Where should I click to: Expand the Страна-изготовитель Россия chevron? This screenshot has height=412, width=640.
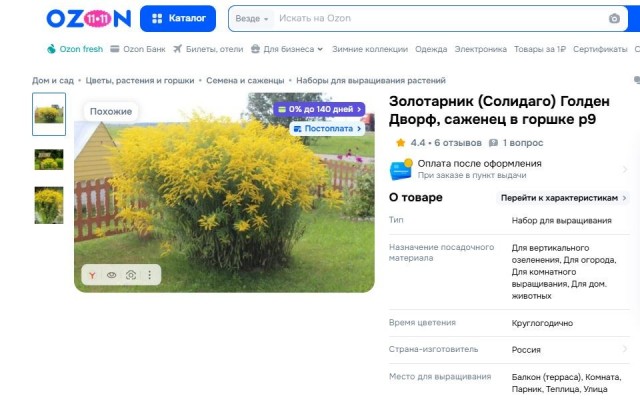pos(624,349)
